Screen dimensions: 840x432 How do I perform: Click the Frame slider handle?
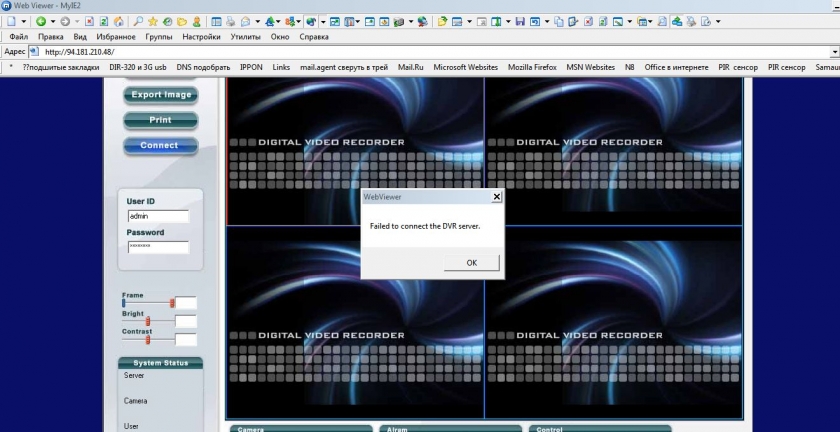tap(172, 303)
